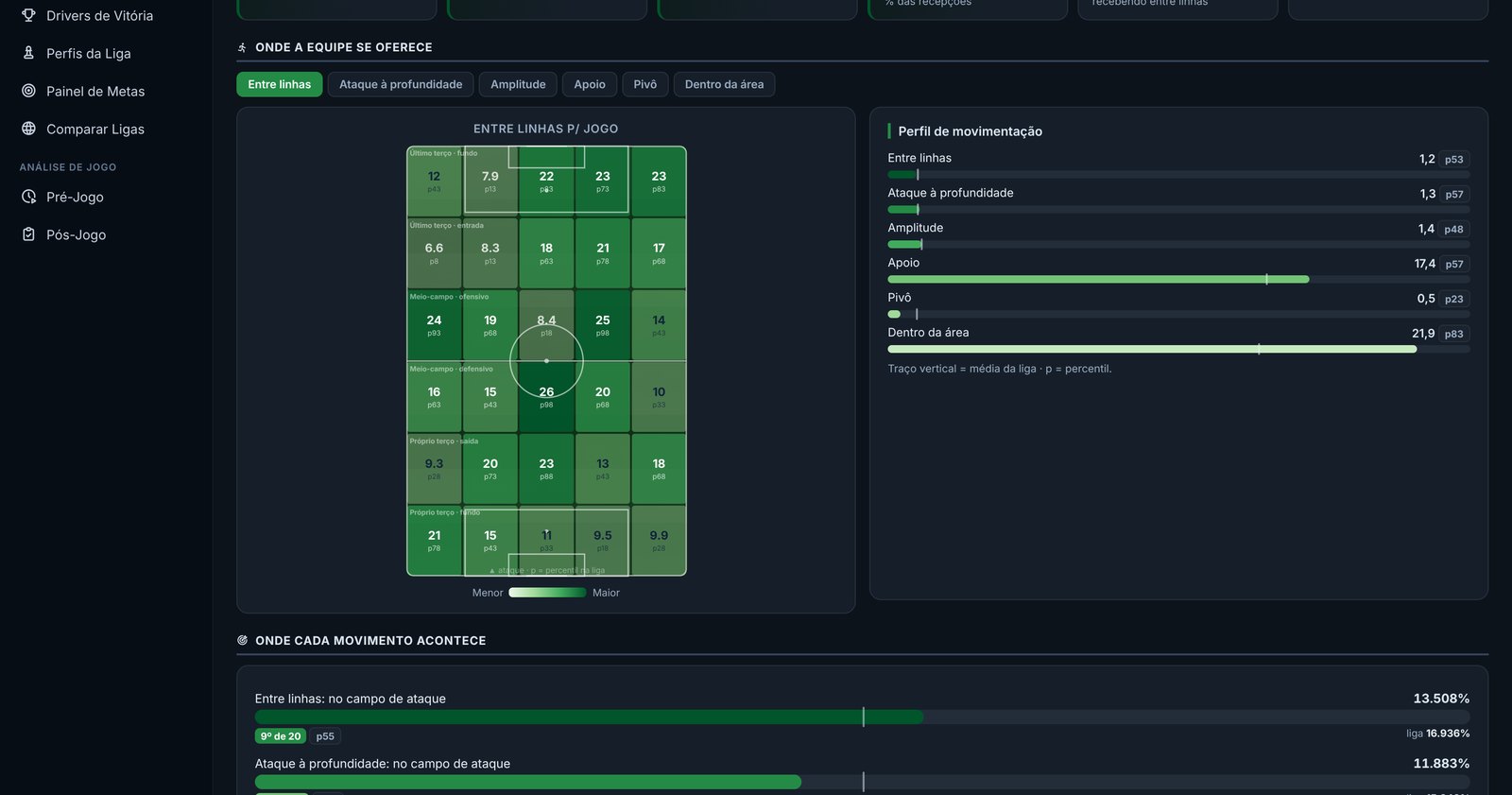Click the icon beside 'Onde cada movimento acontece'

(243, 641)
